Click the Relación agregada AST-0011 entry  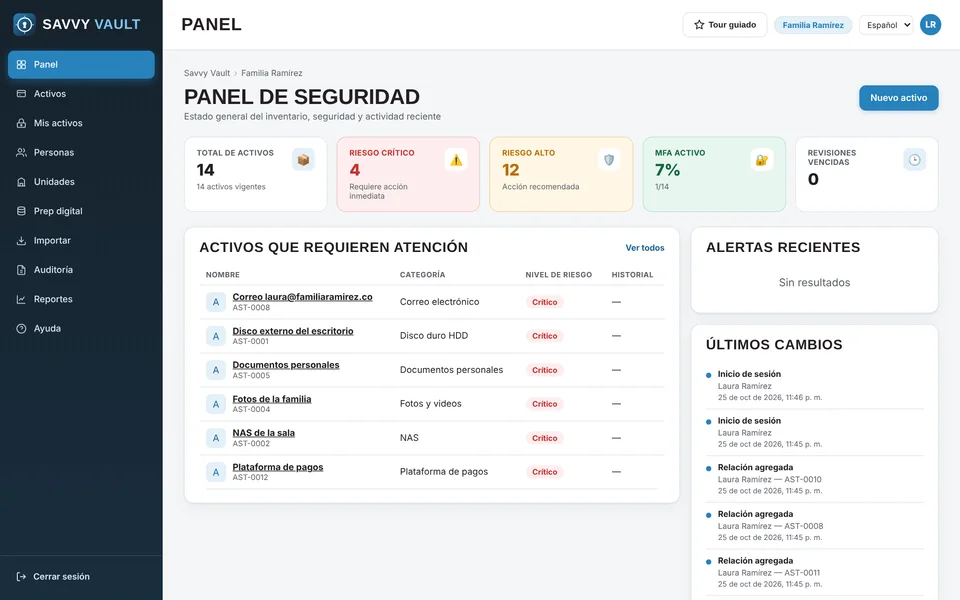(x=814, y=572)
